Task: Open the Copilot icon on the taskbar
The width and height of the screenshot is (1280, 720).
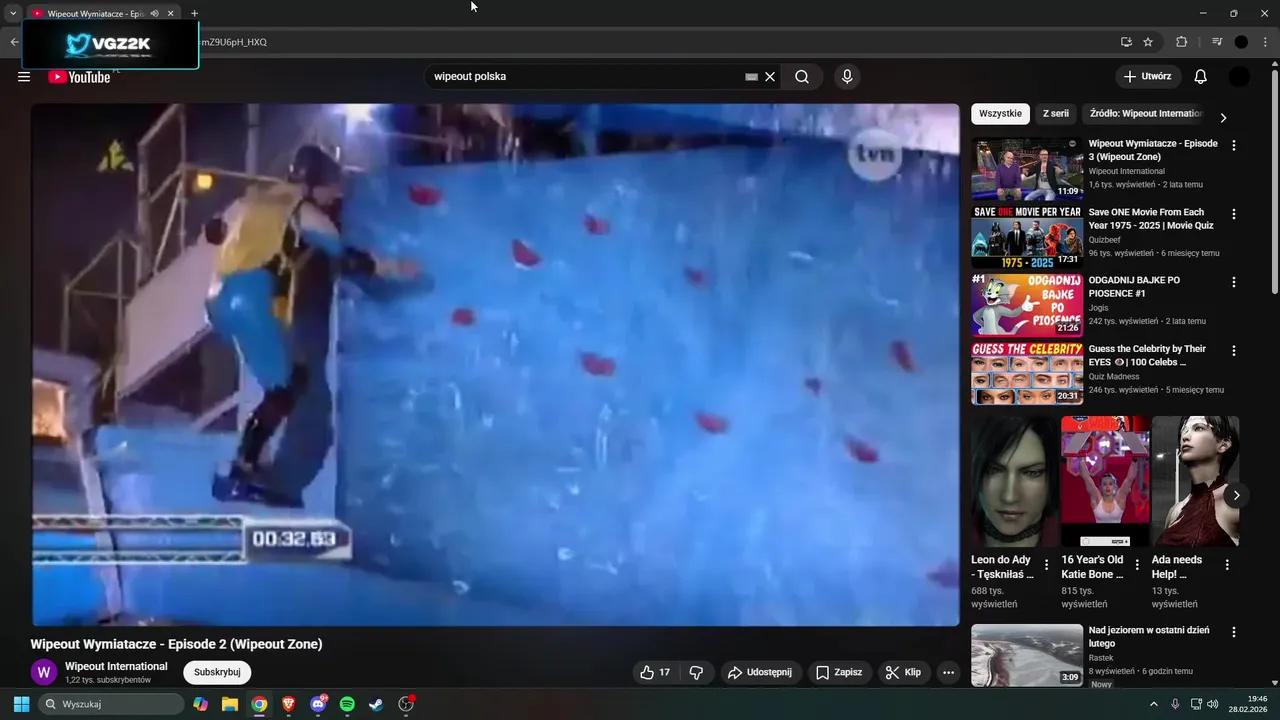Action: 201,704
